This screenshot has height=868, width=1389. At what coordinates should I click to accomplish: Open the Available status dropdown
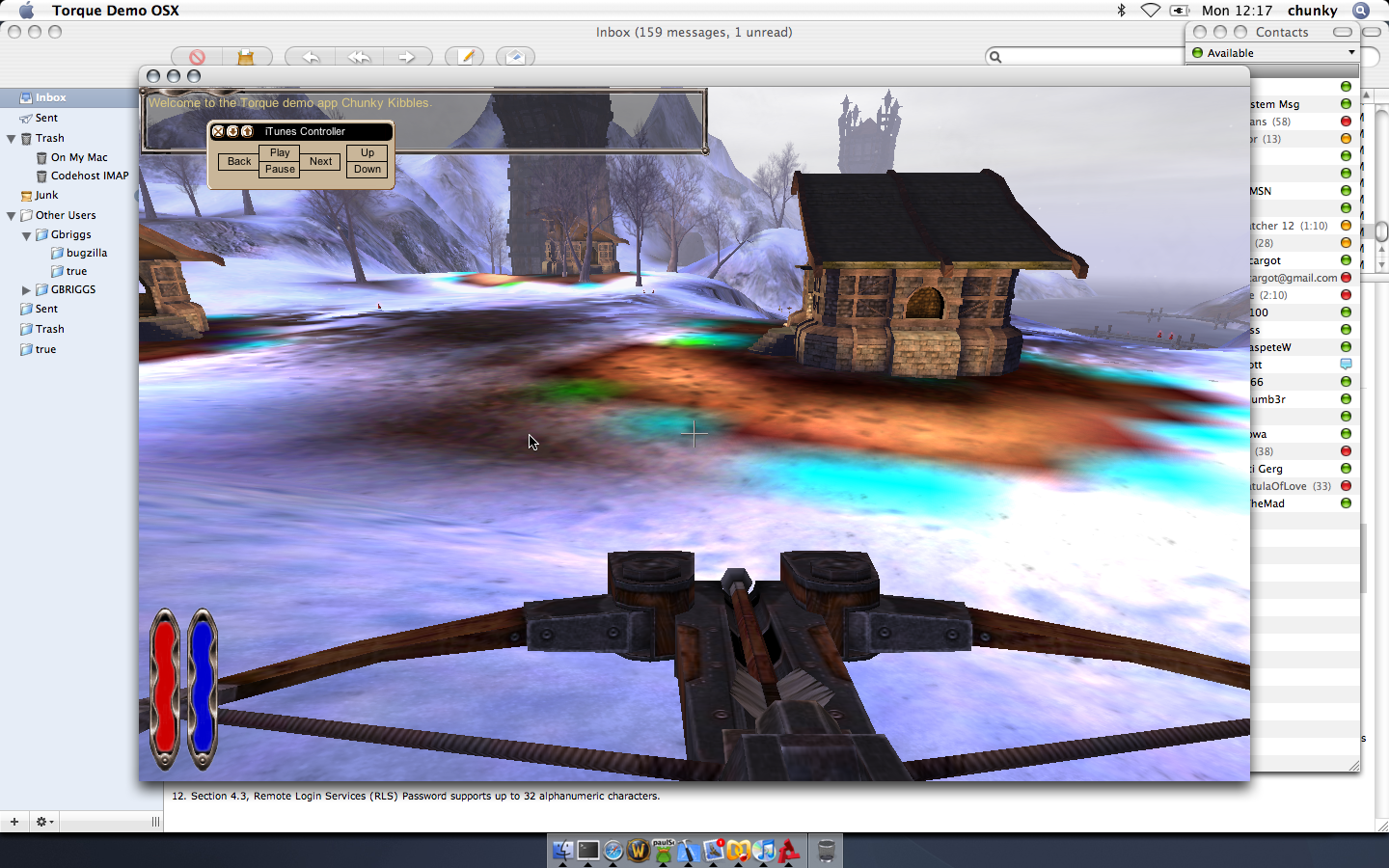point(1273,53)
